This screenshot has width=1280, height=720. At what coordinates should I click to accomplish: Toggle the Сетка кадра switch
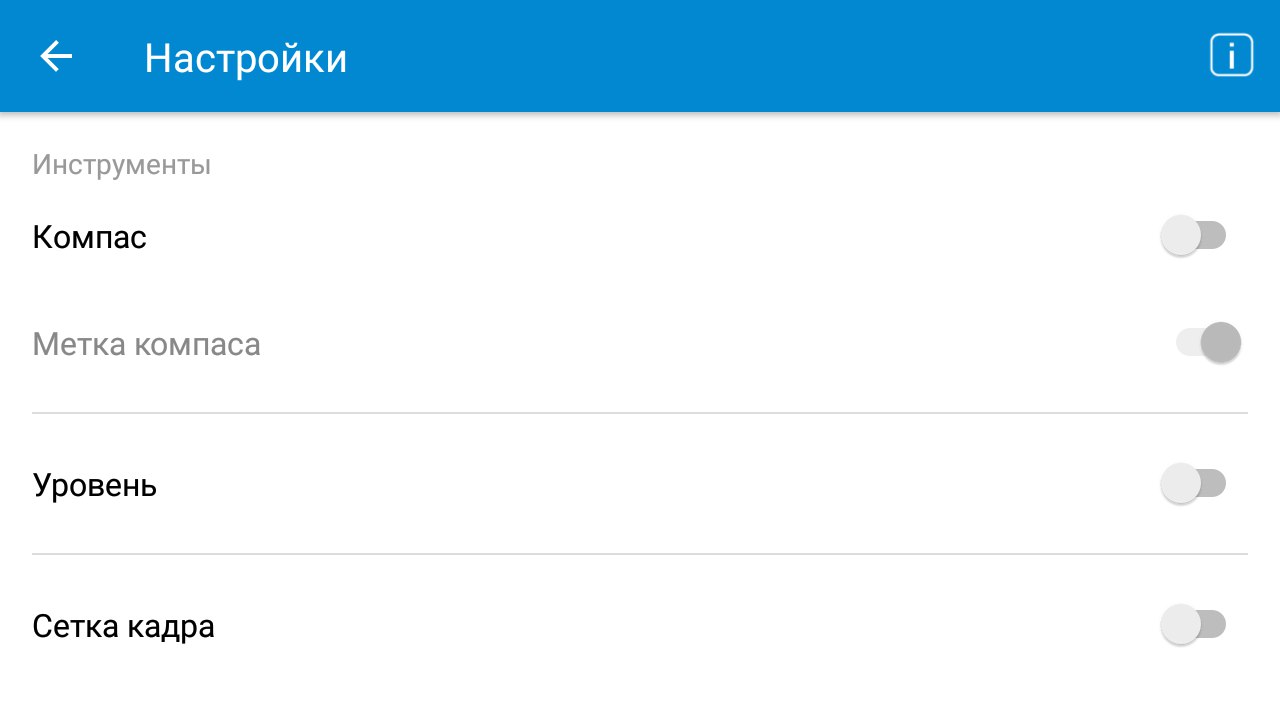1194,626
